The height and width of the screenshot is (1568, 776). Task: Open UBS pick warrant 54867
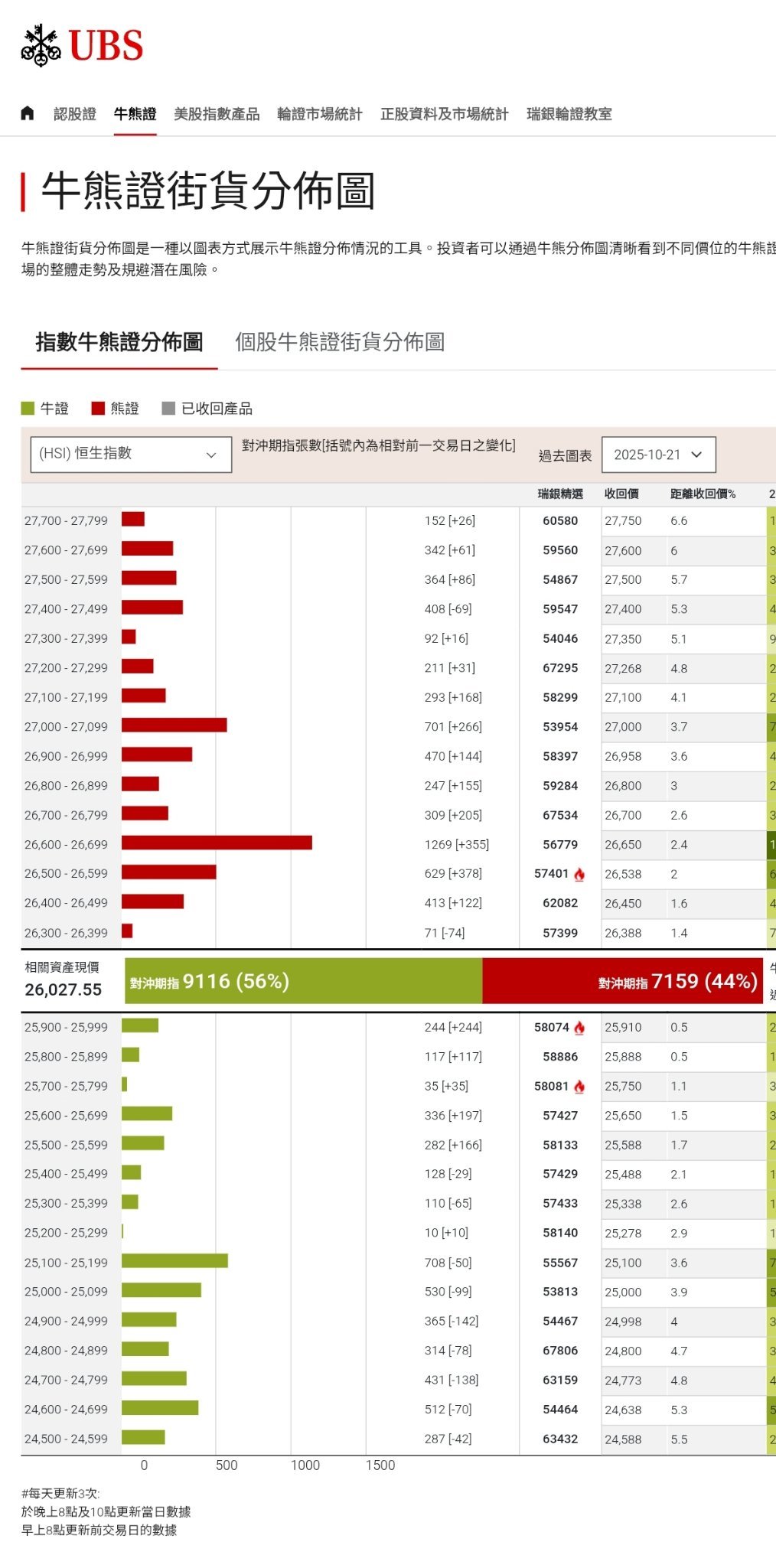pos(560,580)
